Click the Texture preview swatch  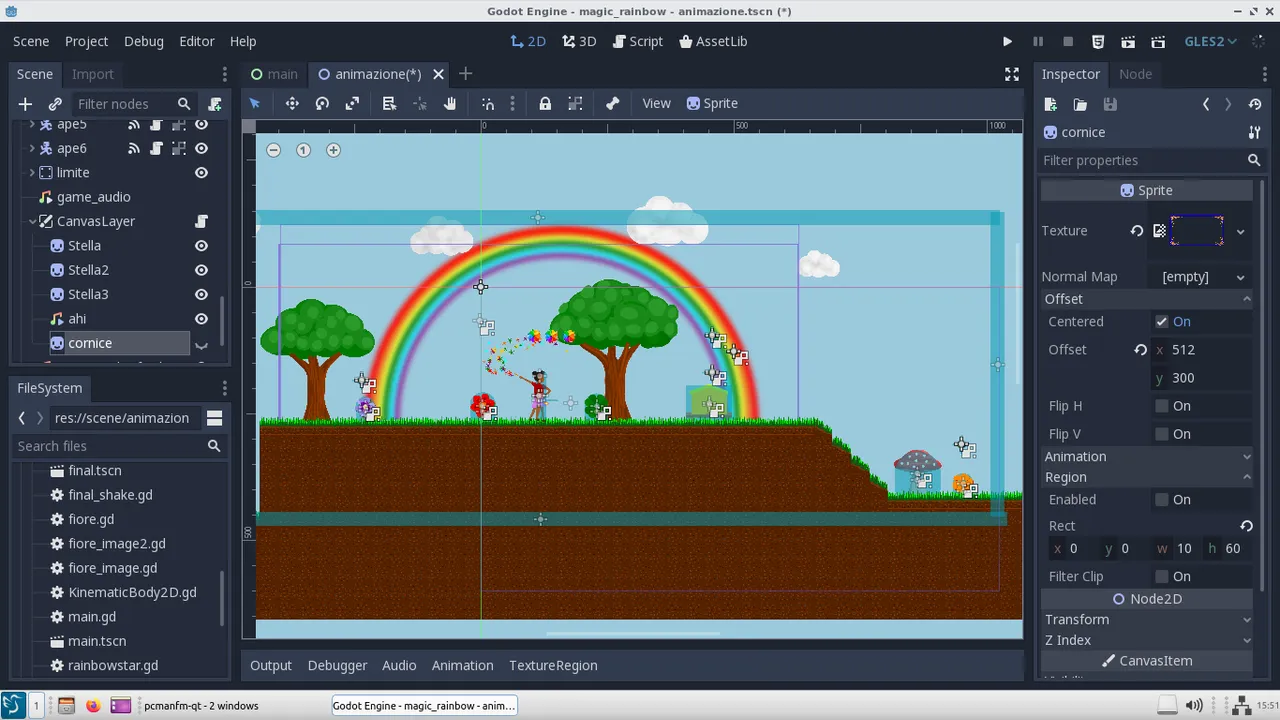point(1197,231)
